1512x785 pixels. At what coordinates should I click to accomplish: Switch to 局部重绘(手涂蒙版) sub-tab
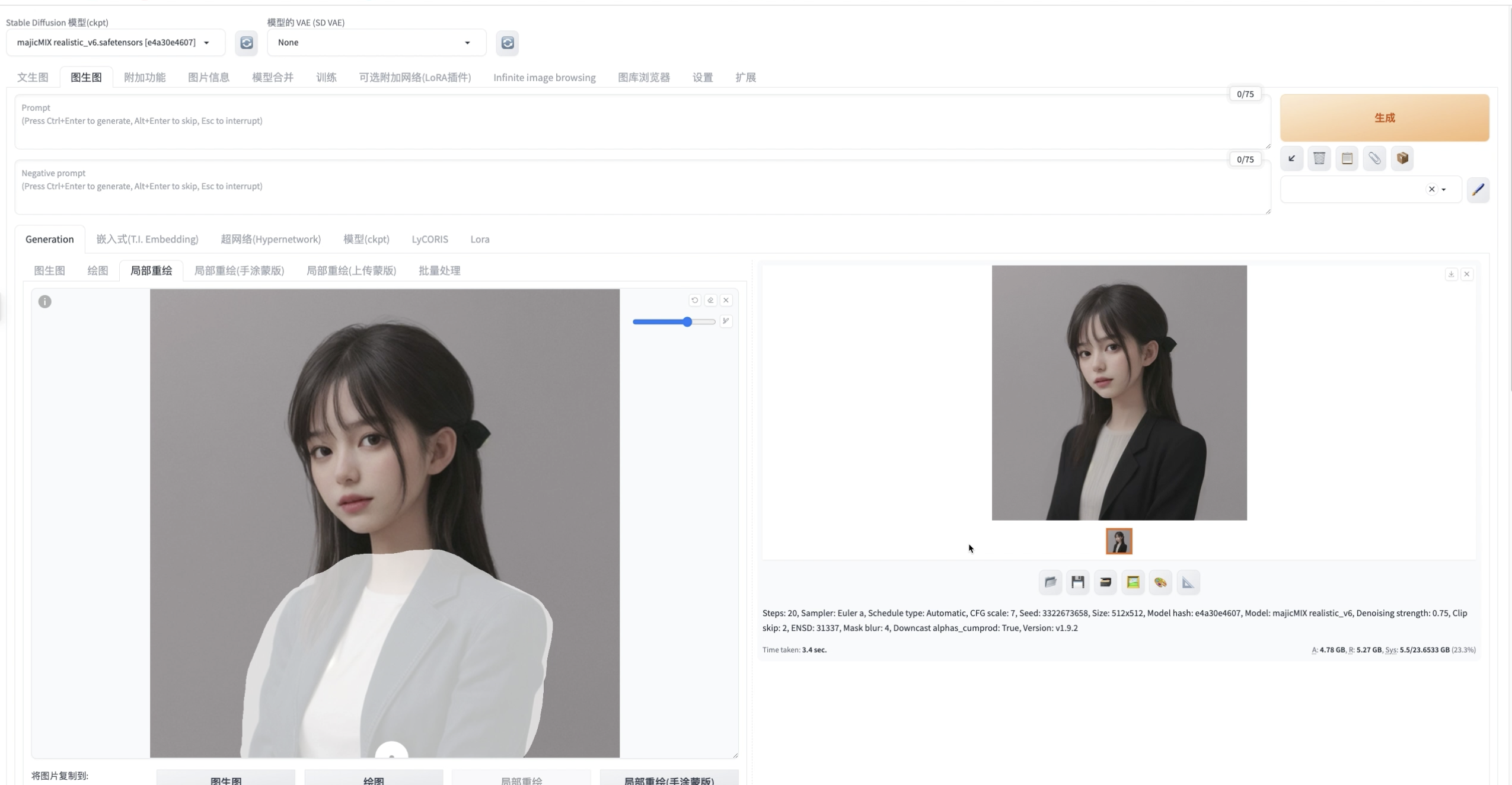[239, 270]
